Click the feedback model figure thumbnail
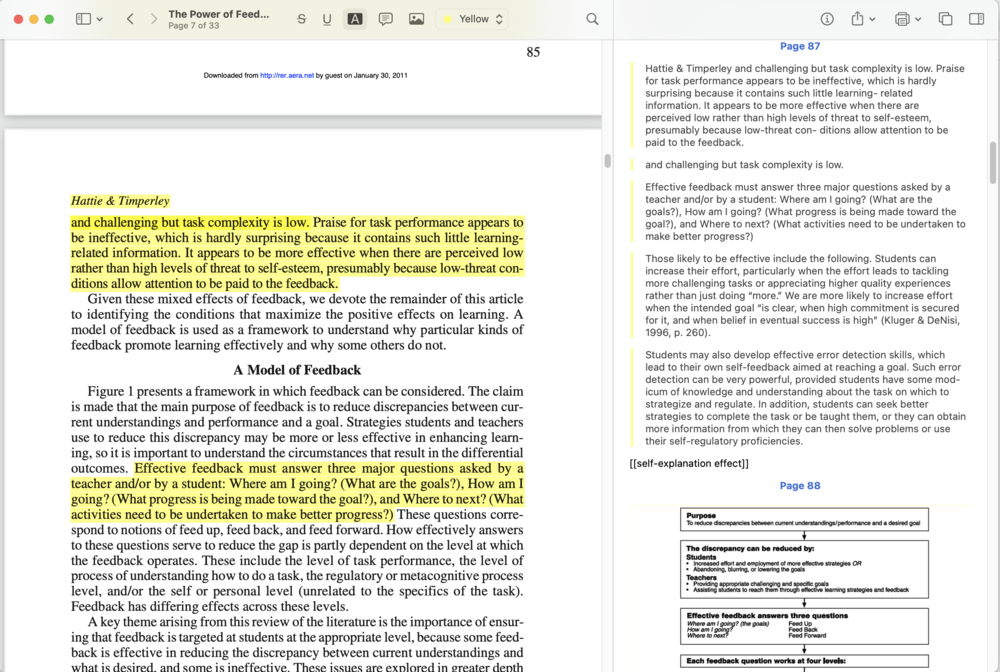The width and height of the screenshot is (1000, 672). (x=804, y=587)
